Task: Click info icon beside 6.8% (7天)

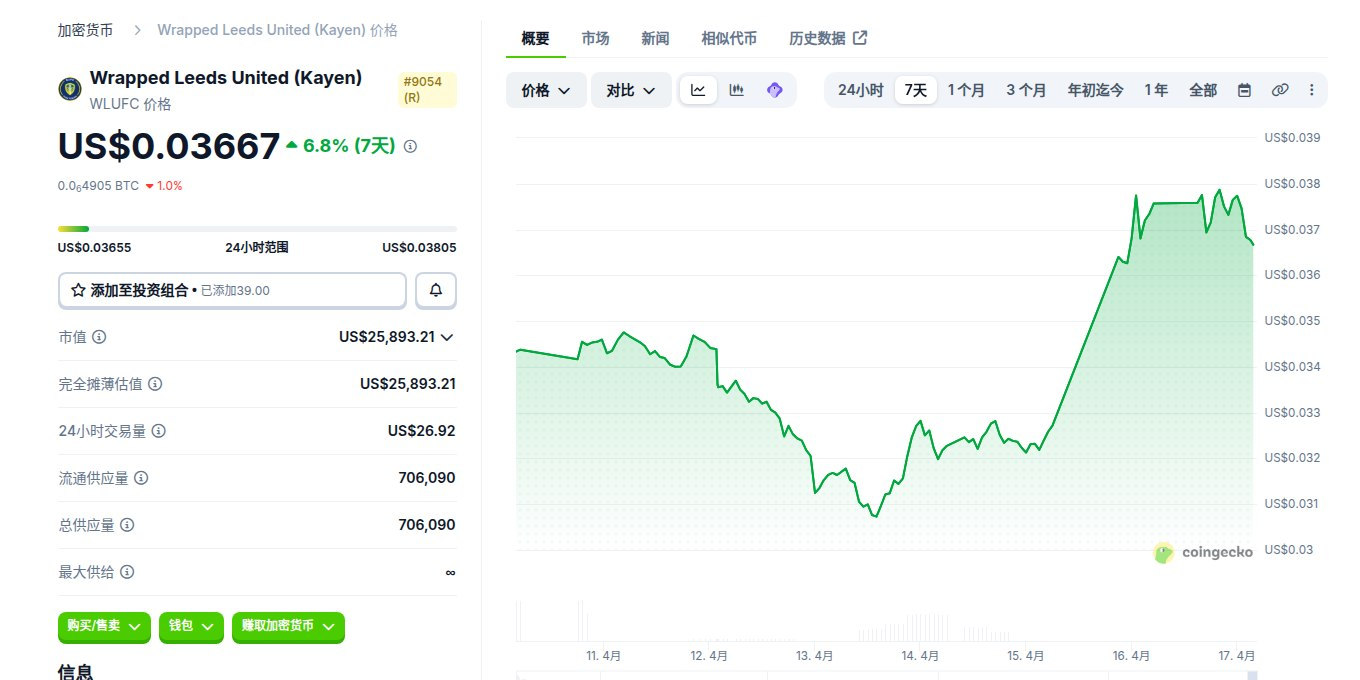Action: (x=410, y=146)
